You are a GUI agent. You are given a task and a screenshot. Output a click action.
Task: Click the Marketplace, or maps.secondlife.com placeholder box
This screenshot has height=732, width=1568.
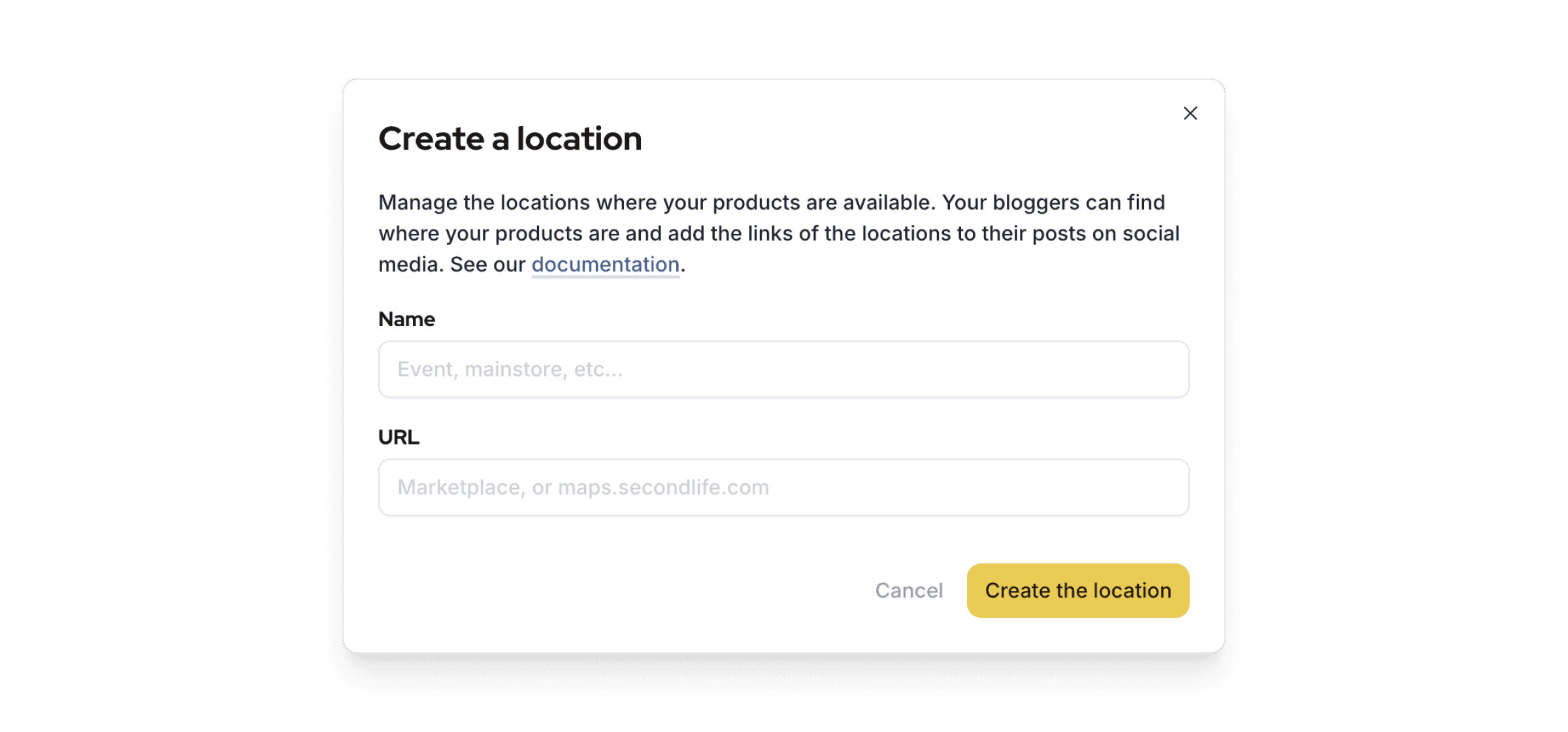783,488
